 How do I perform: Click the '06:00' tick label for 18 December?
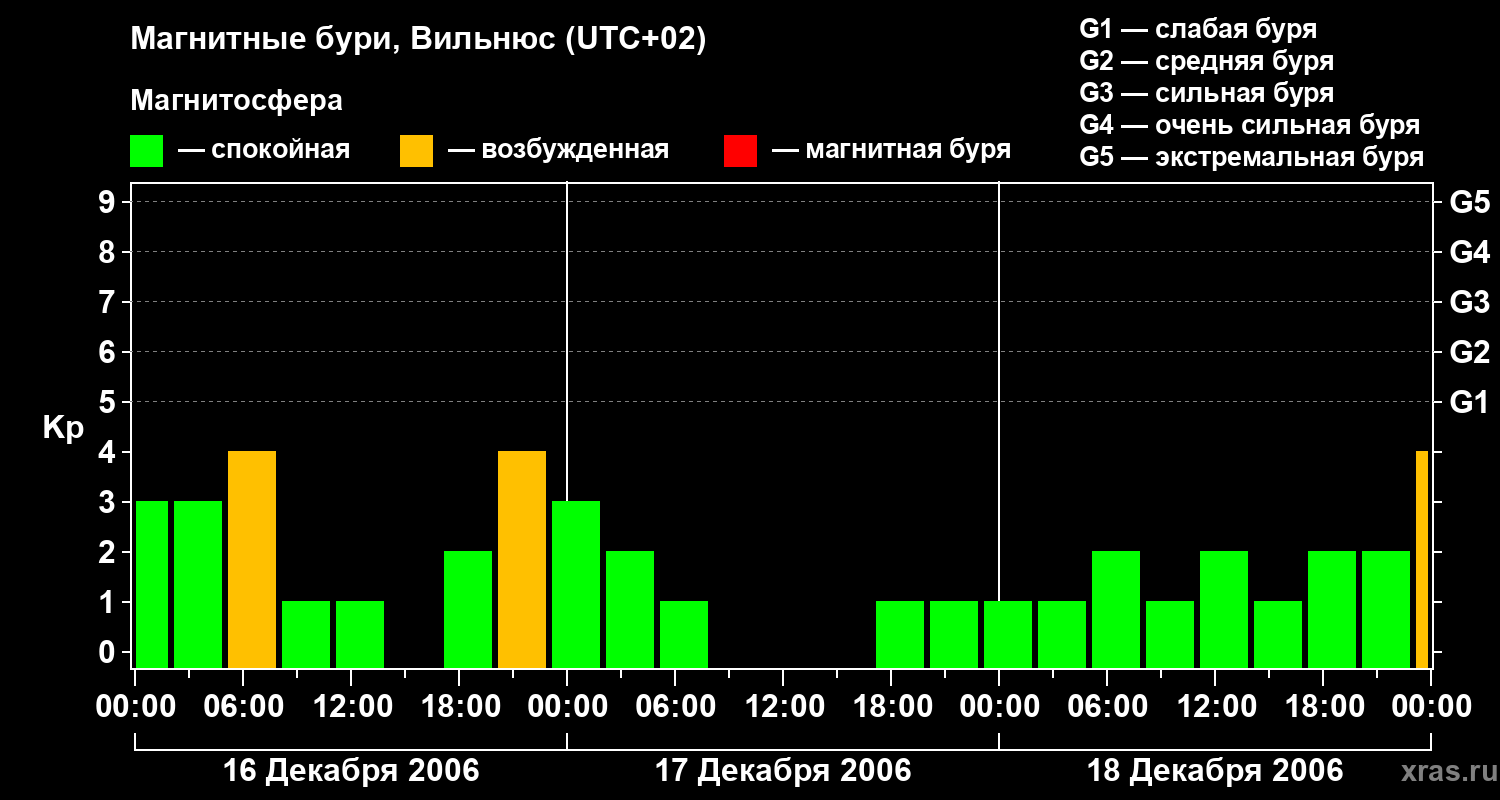(1107, 707)
